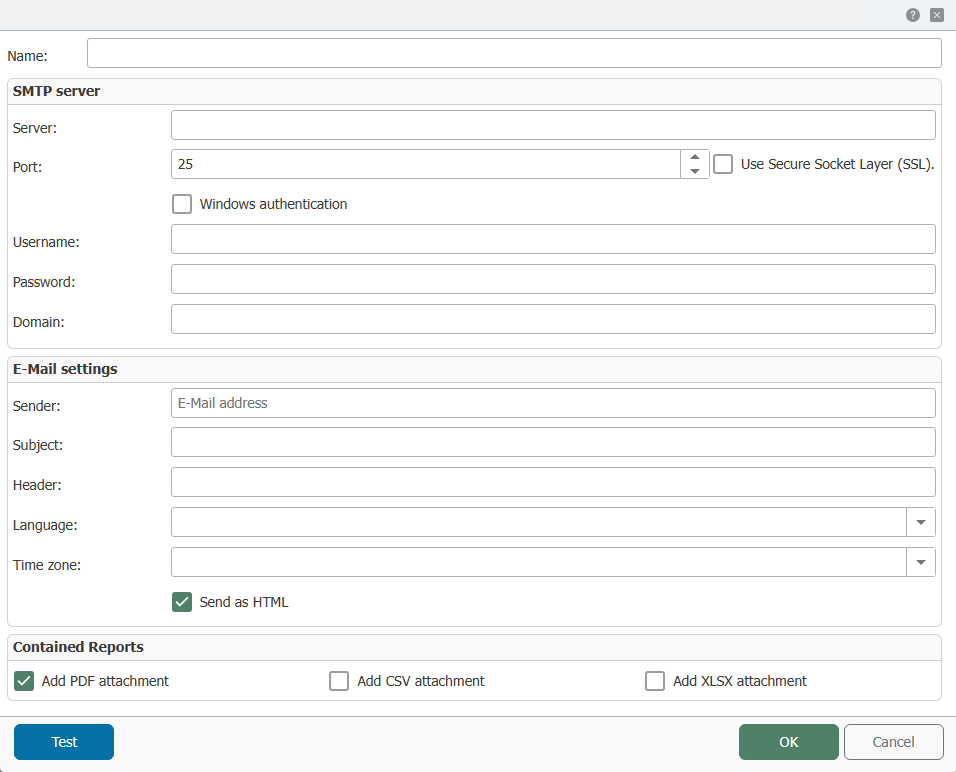Toggle Windows authentication checkbox
Viewport: 956px width, 772px height.
[x=182, y=204]
